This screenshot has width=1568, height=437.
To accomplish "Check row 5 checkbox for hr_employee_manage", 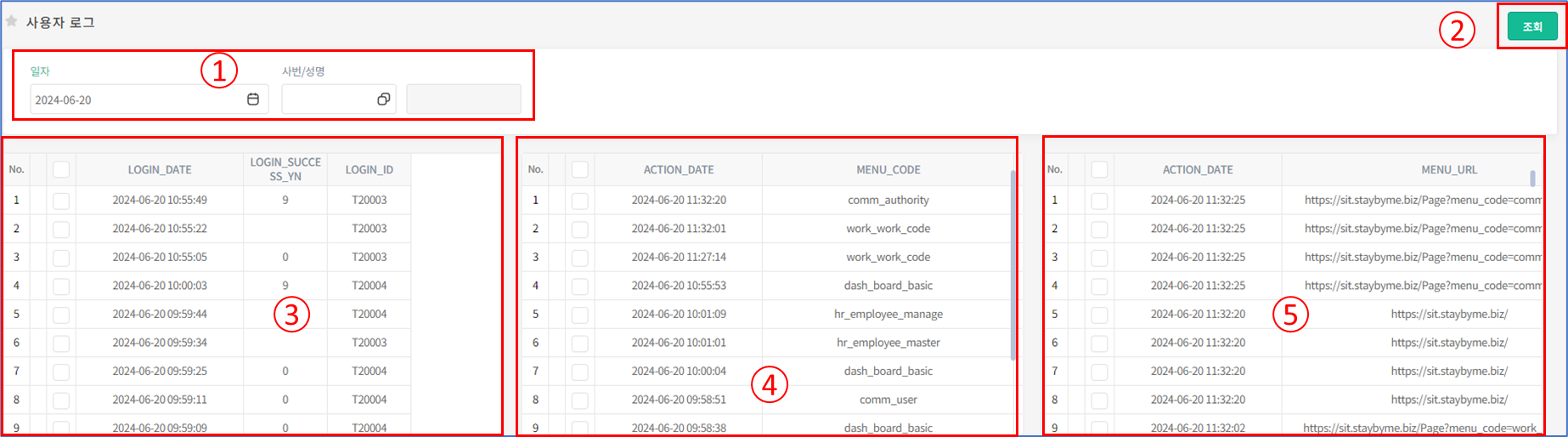I will [x=580, y=315].
